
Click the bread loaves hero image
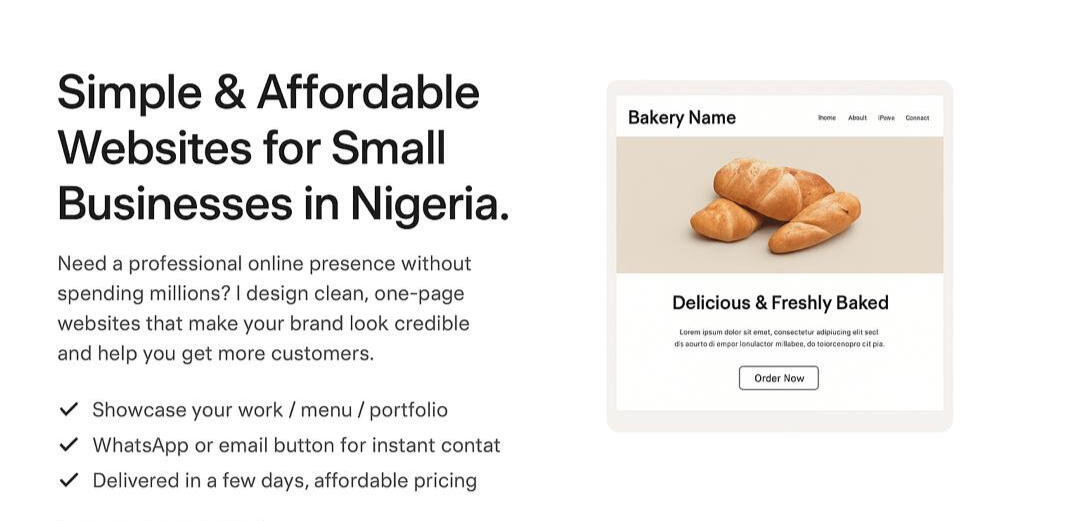point(775,205)
